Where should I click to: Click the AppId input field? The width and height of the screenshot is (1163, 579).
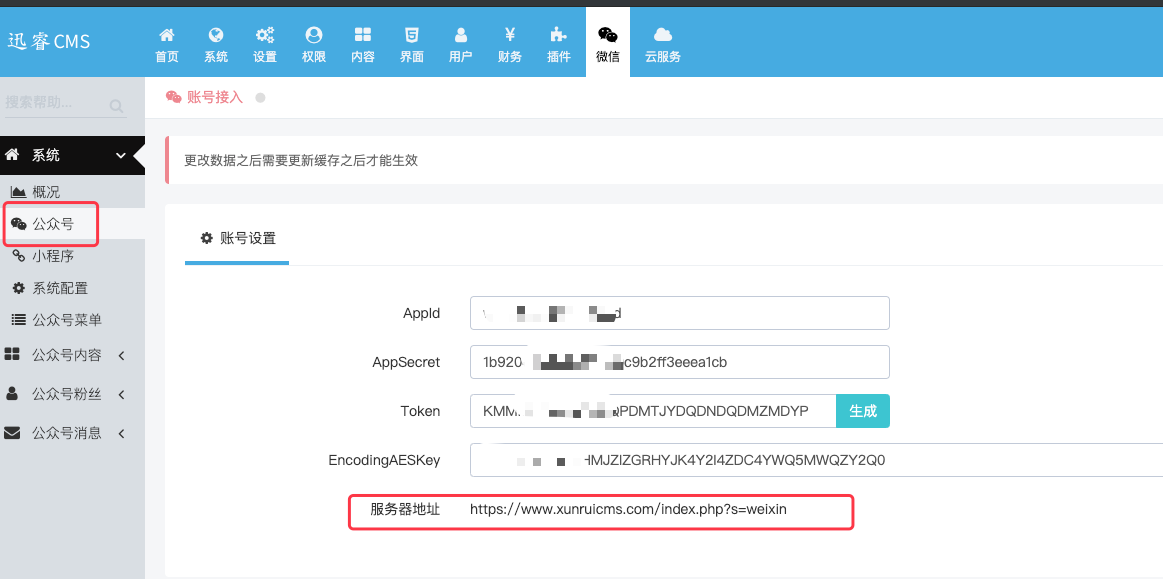point(679,313)
